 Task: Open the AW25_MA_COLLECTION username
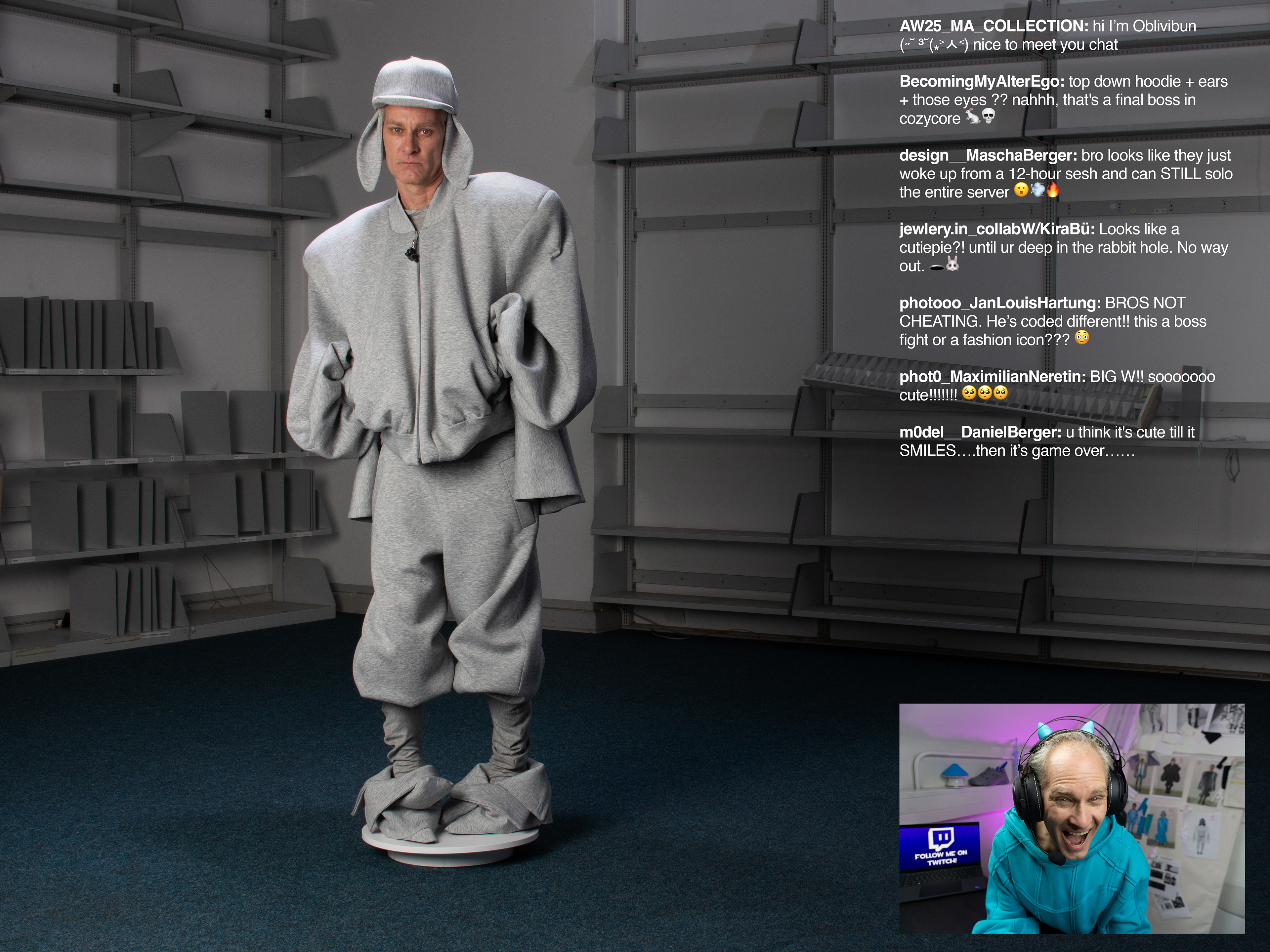[993, 26]
